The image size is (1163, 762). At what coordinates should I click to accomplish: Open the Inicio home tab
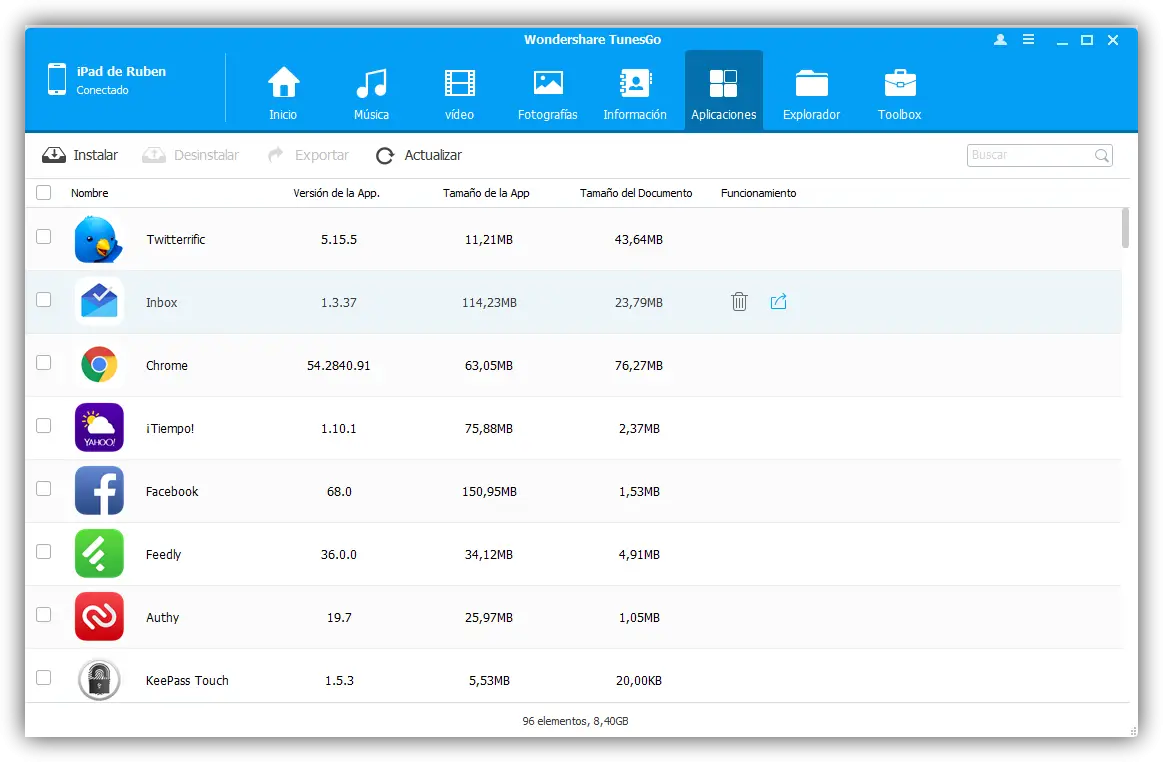pos(283,92)
